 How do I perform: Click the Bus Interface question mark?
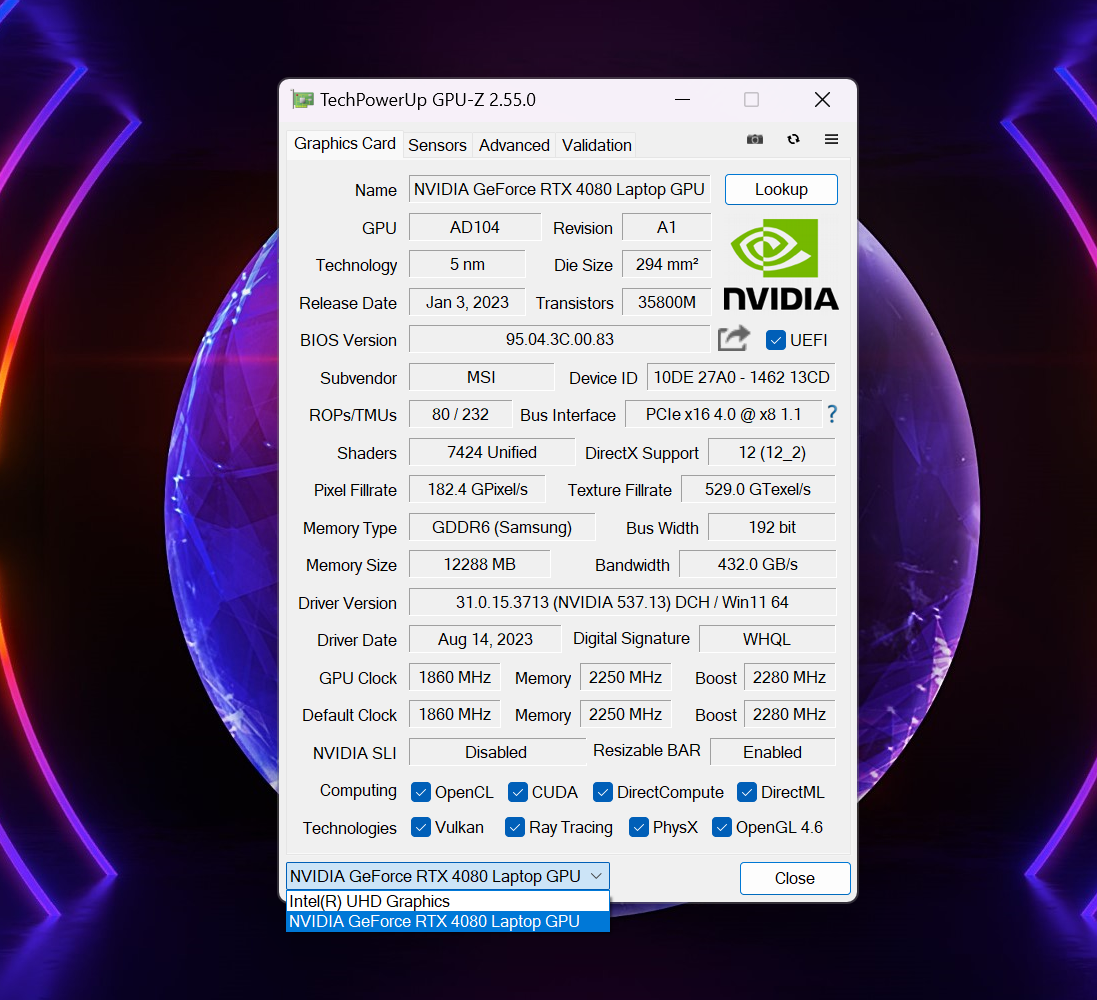pyautogui.click(x=832, y=414)
